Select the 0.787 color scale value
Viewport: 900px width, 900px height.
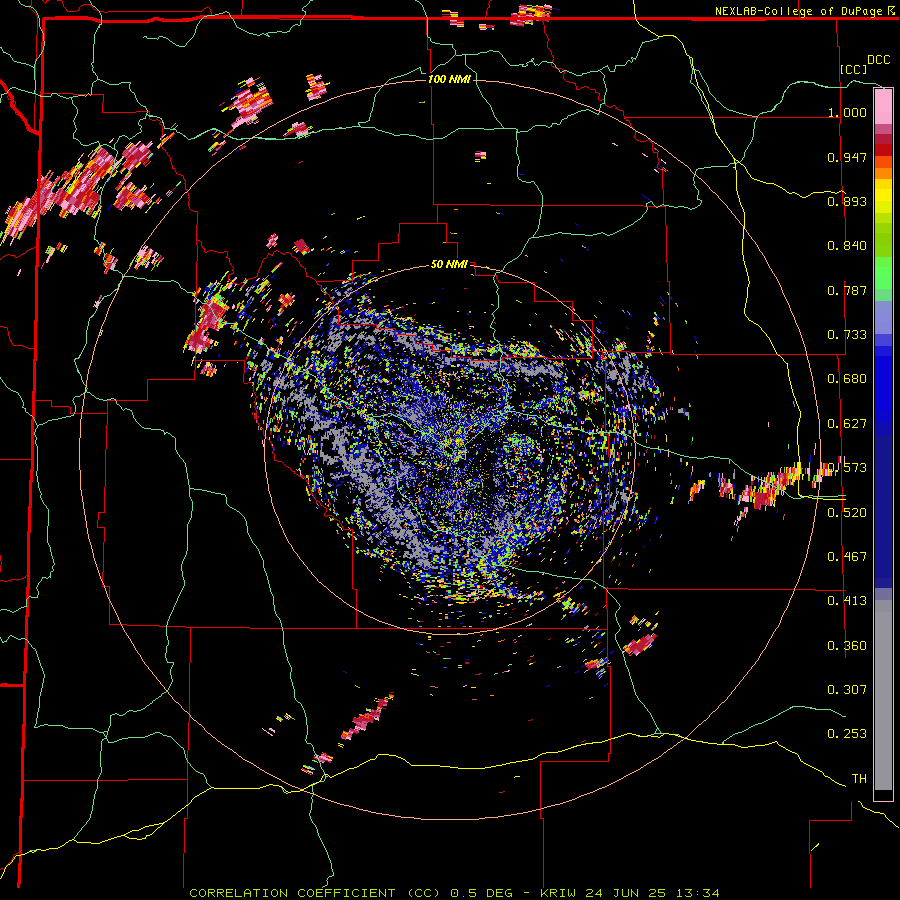point(847,290)
